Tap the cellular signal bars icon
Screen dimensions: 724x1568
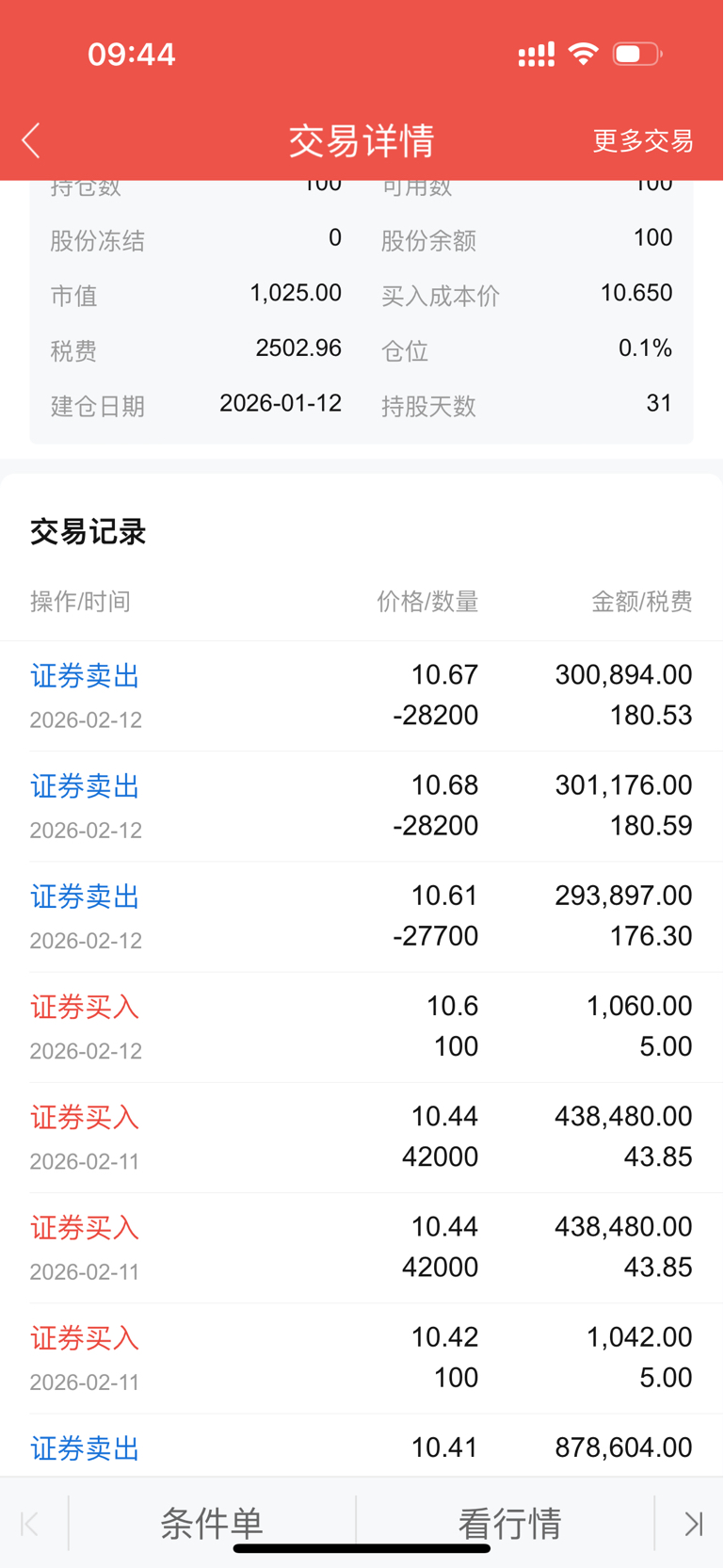tap(537, 55)
